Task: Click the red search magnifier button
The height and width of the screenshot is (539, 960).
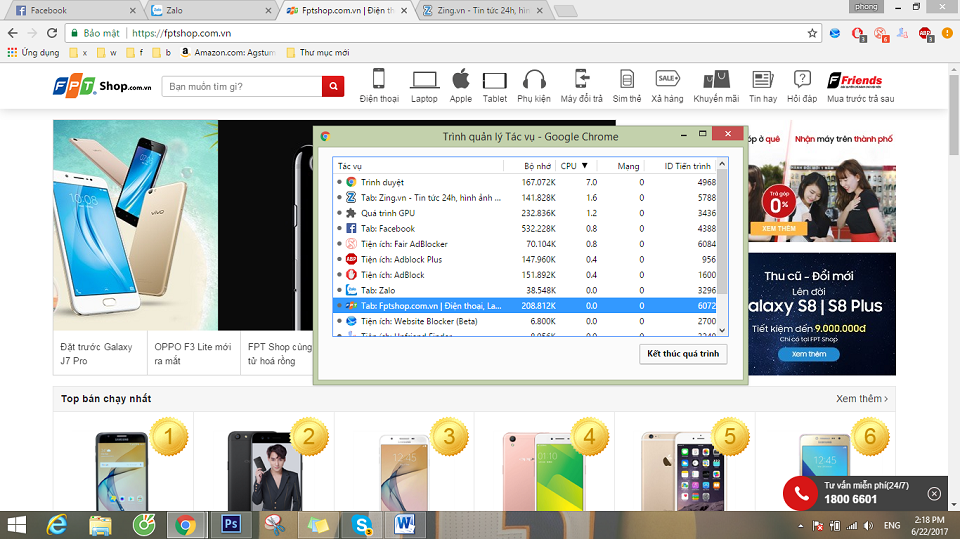Action: (333, 86)
